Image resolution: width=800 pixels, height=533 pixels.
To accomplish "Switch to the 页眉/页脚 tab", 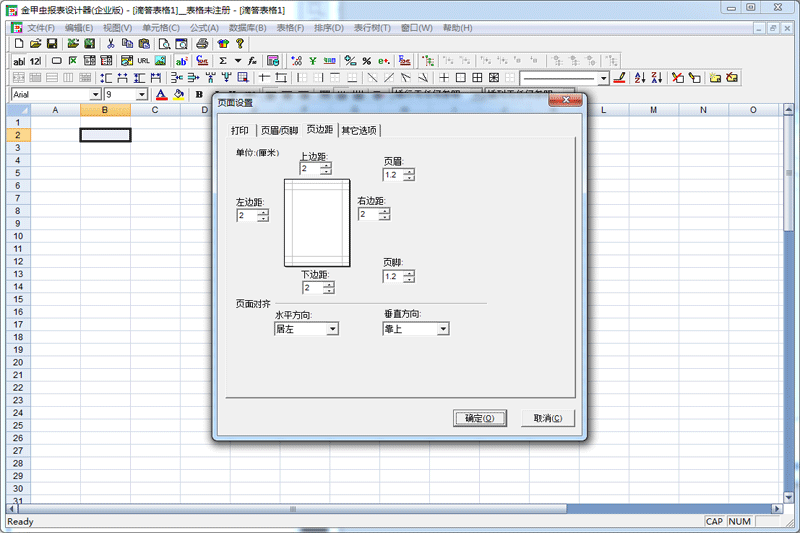I will pyautogui.click(x=279, y=131).
